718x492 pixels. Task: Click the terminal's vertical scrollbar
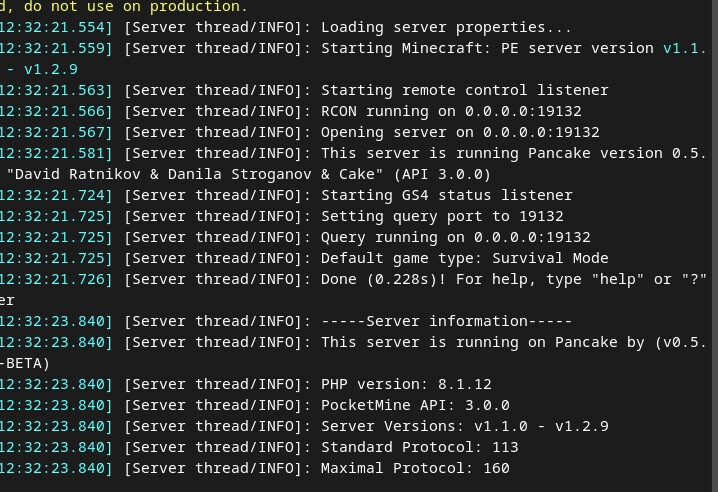[714, 246]
